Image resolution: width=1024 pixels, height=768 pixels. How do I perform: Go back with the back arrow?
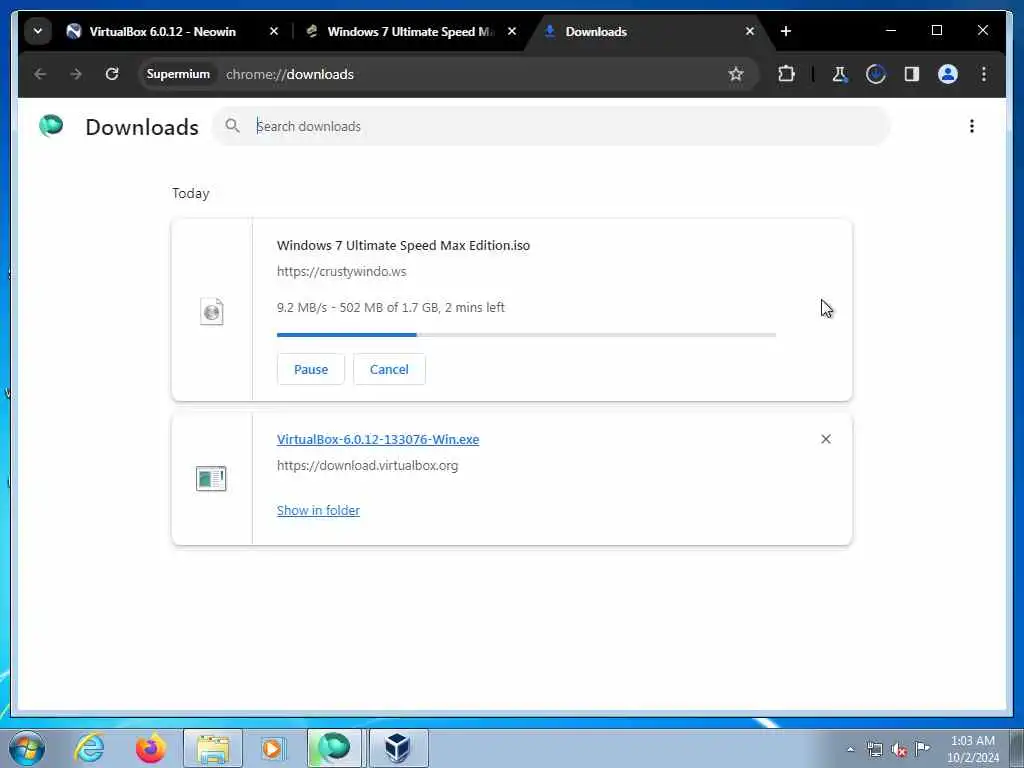pyautogui.click(x=40, y=74)
